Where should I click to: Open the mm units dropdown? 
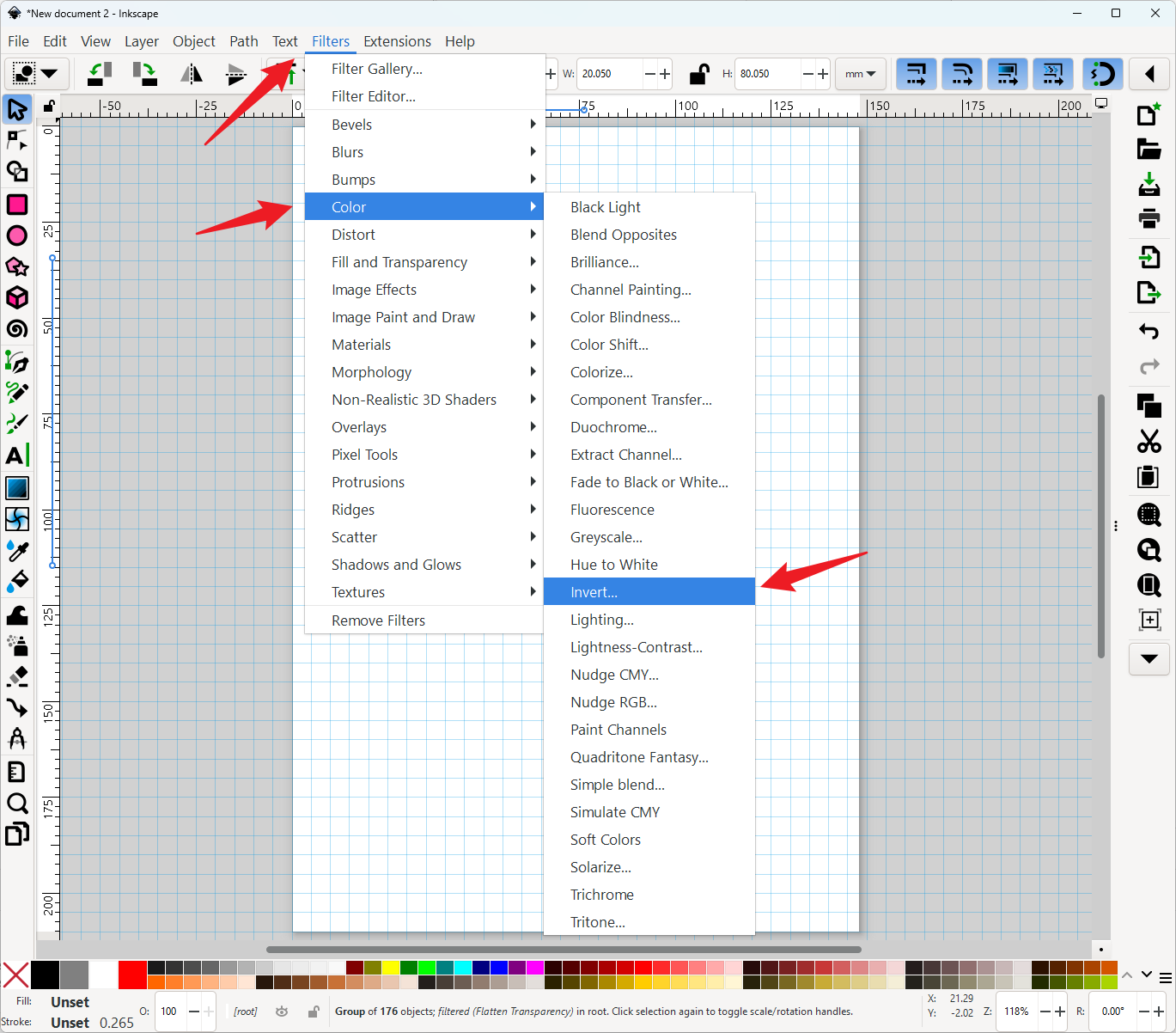(861, 74)
